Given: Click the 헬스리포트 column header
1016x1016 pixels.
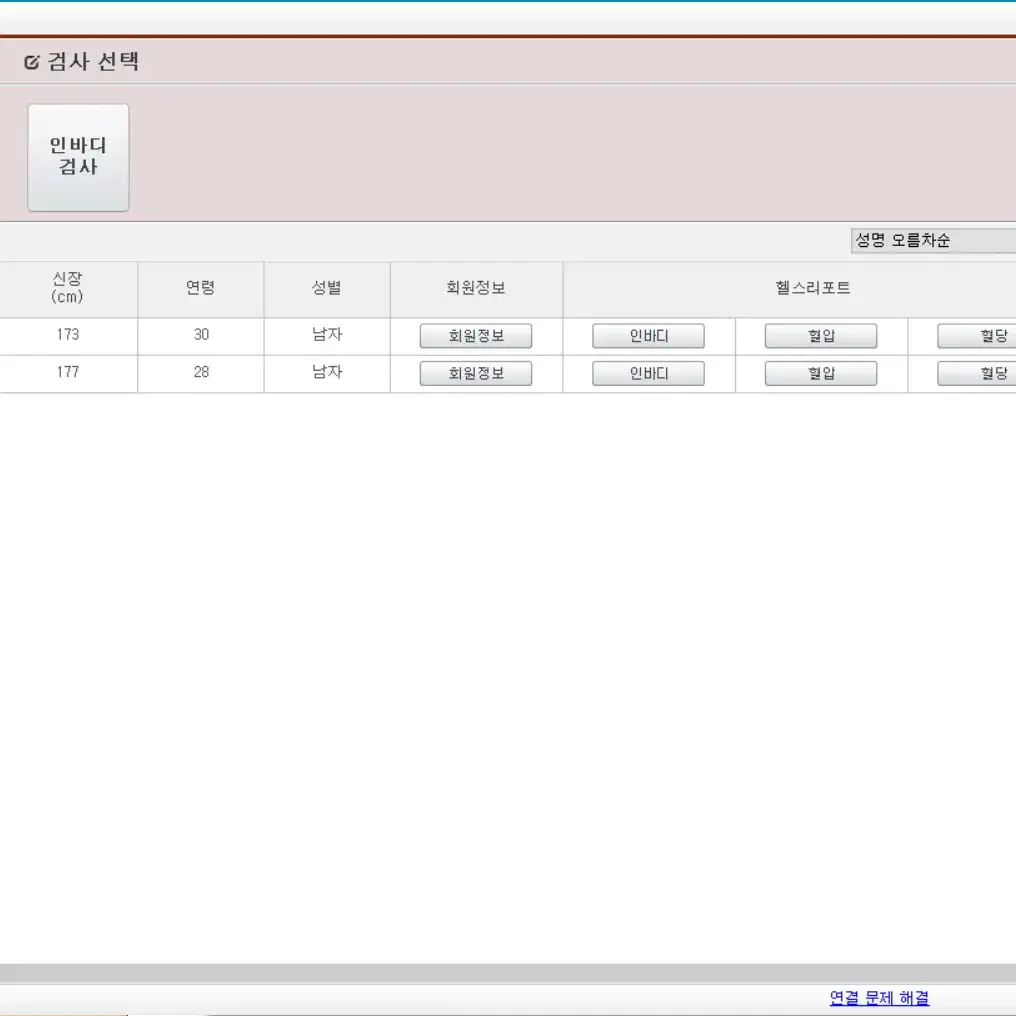Looking at the screenshot, I should 789,289.
